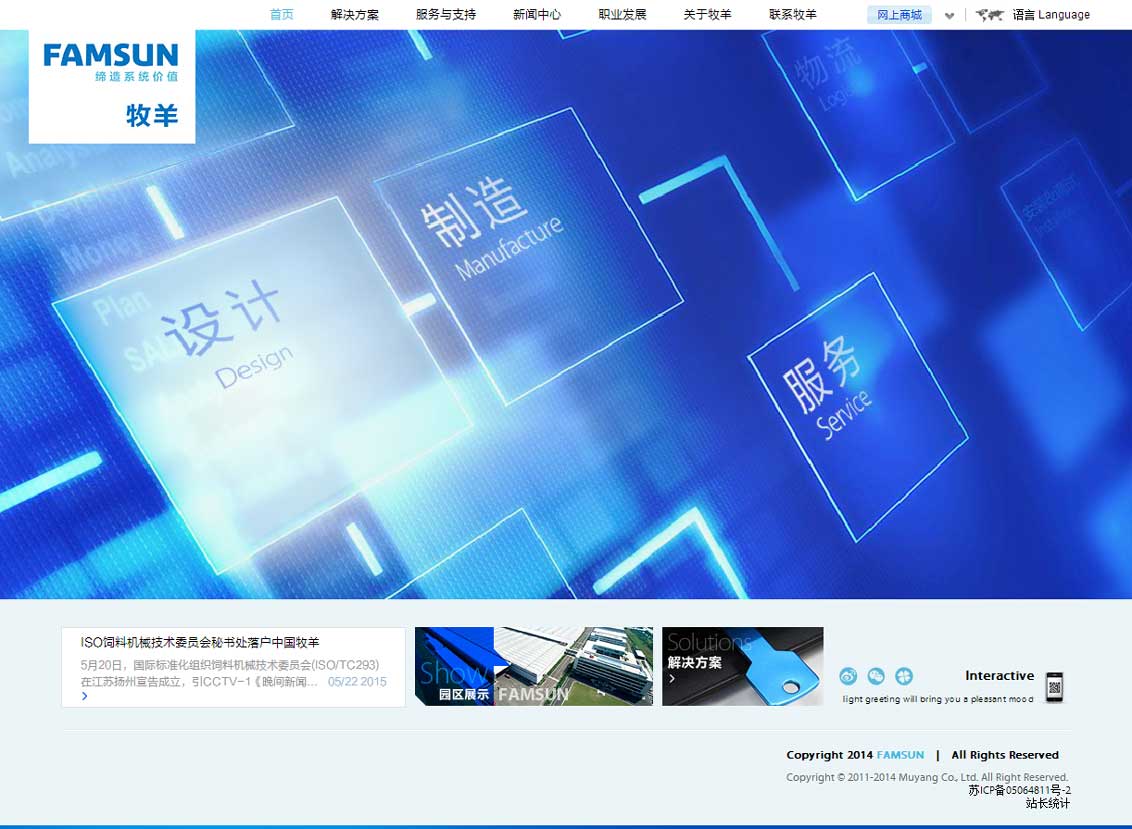This screenshot has height=829, width=1132.
Task: Open the WeChat social icon
Action: click(x=876, y=677)
